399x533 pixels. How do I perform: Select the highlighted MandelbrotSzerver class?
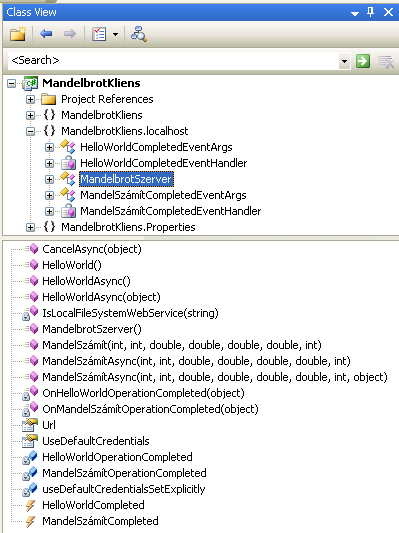126,179
